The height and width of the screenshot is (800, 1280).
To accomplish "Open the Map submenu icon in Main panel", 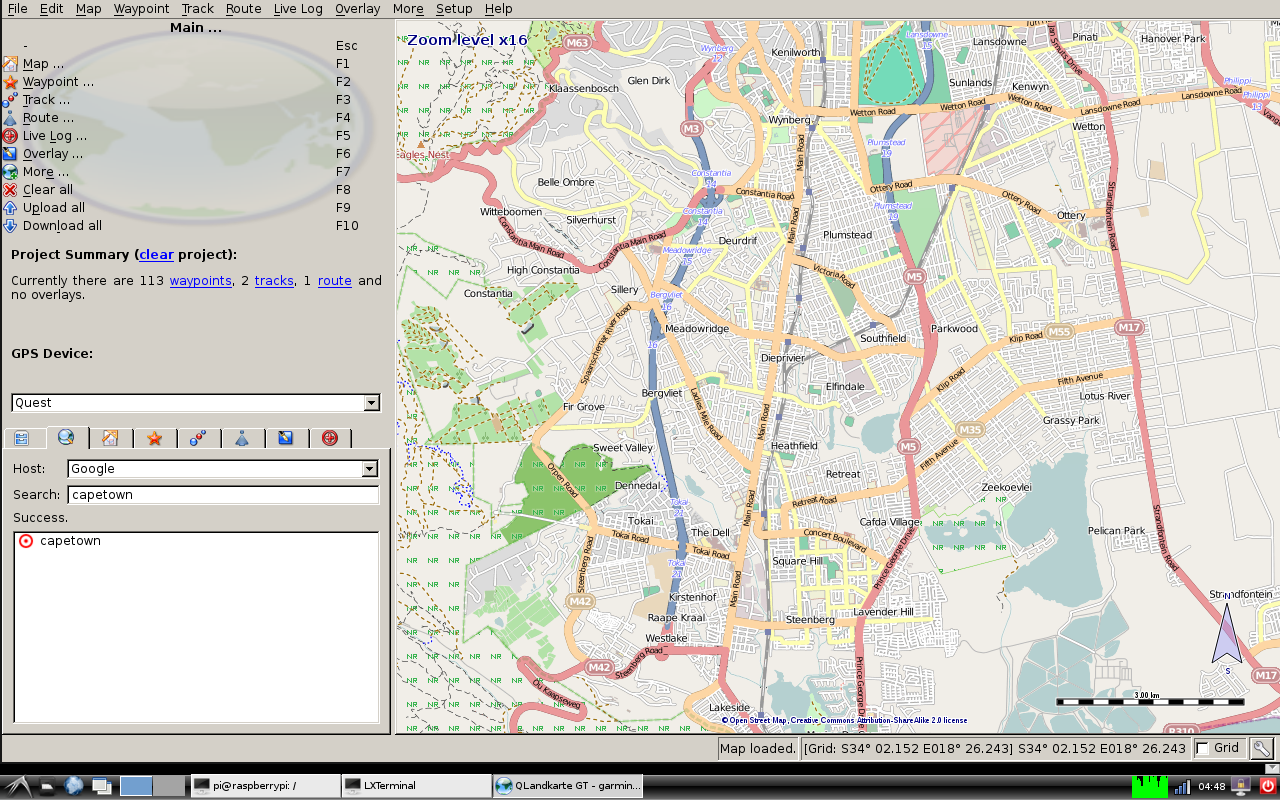I will (x=10, y=64).
